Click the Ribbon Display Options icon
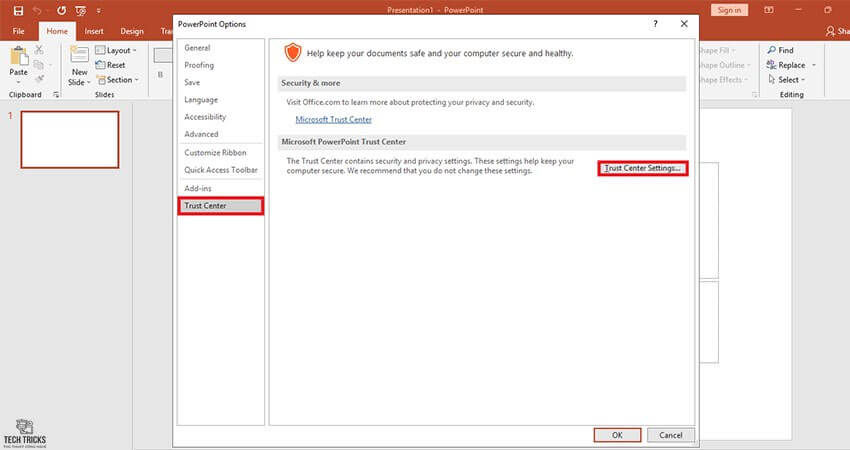The image size is (850, 450). pos(769,10)
